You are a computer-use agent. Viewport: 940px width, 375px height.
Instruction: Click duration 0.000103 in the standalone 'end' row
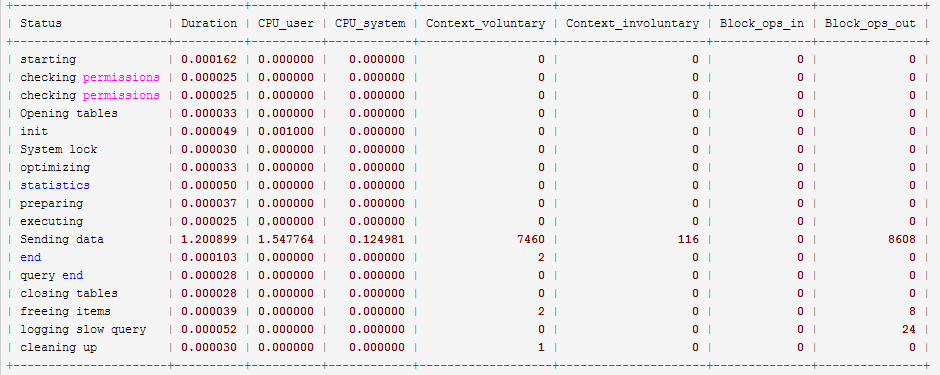pyautogui.click(x=209, y=257)
